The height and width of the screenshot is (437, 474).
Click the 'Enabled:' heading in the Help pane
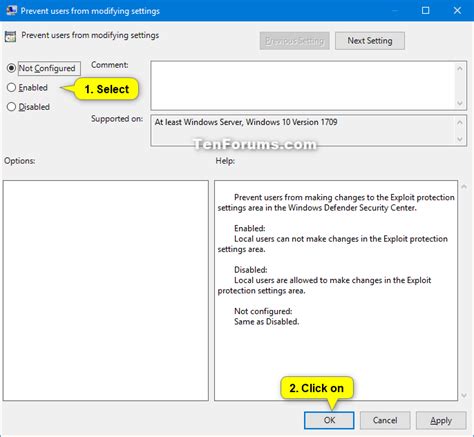250,229
